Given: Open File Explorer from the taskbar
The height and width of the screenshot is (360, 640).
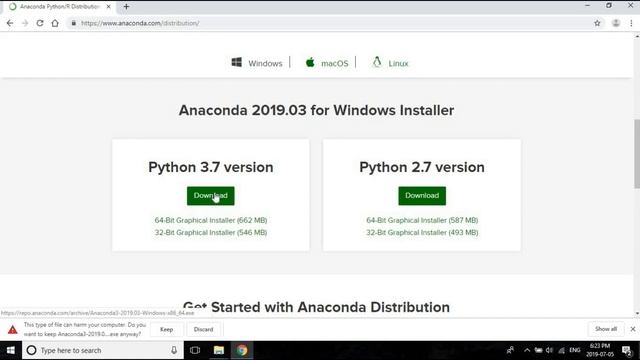Looking at the screenshot, I should 219,350.
